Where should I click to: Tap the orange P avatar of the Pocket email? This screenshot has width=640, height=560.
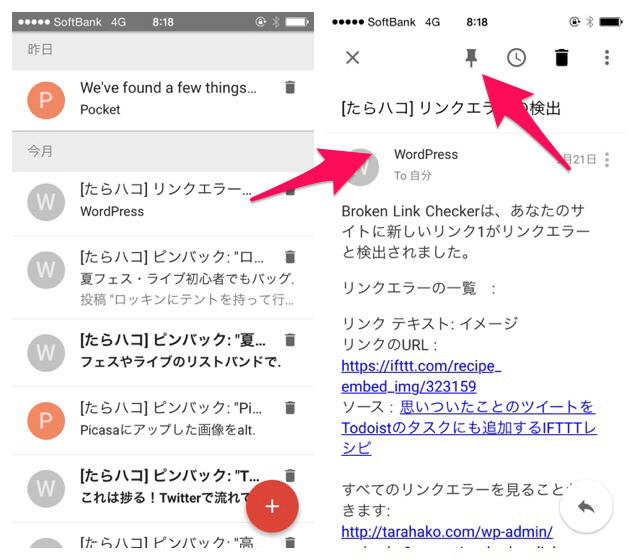click(x=46, y=100)
